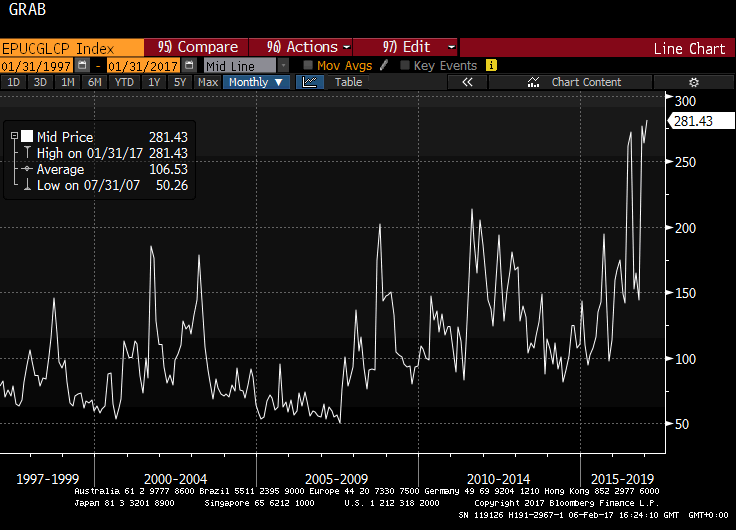Select the Max range
The height and width of the screenshot is (530, 736).
pos(208,82)
